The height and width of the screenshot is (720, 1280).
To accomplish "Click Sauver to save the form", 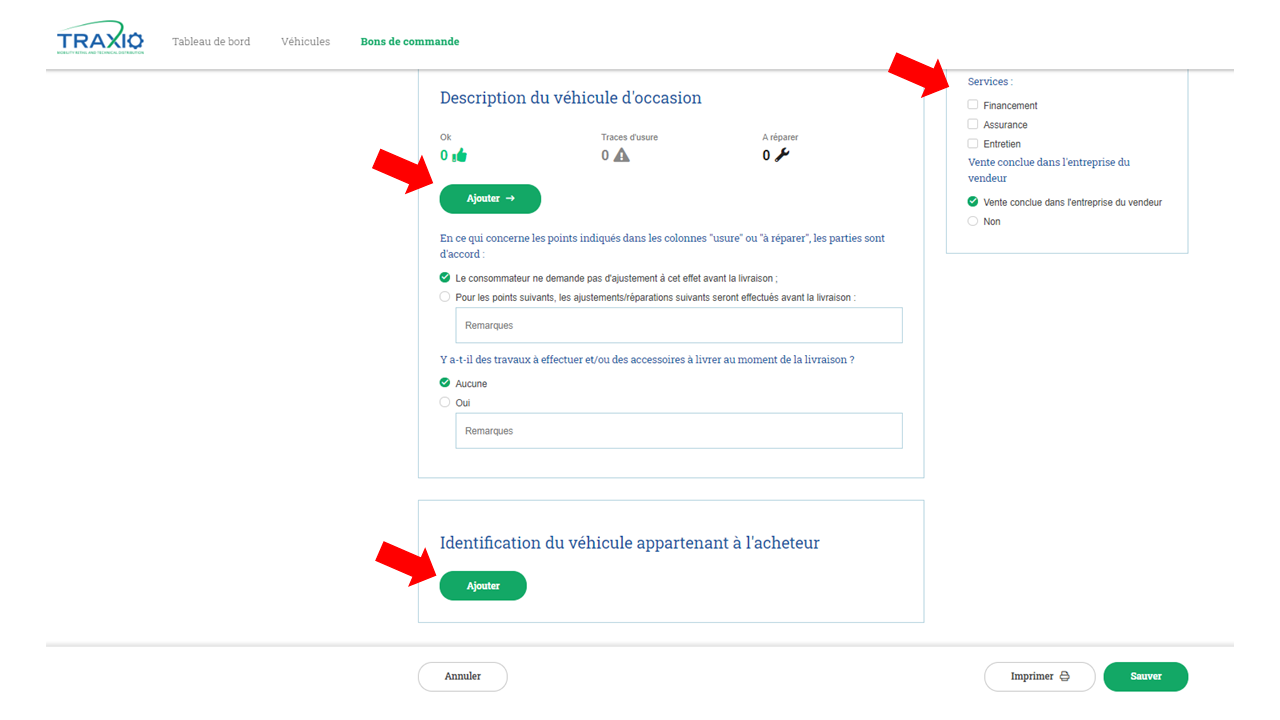I will (x=1146, y=677).
